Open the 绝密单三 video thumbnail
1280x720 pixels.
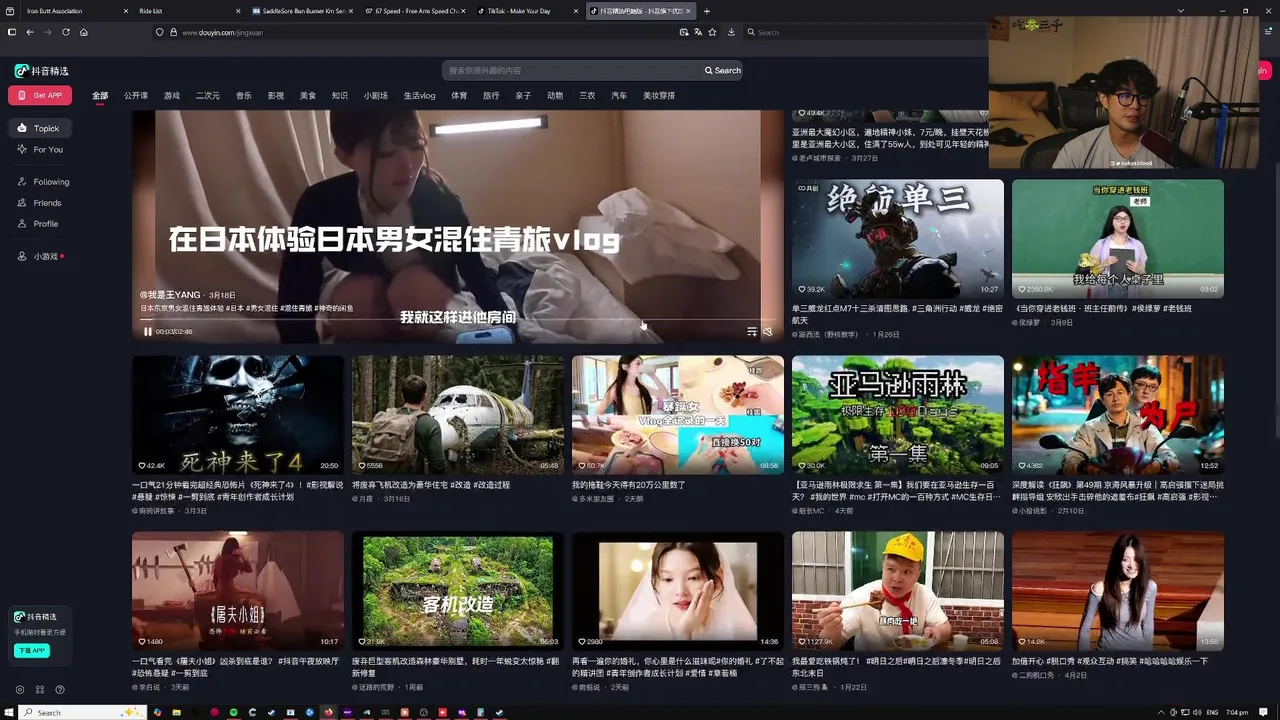coord(898,238)
